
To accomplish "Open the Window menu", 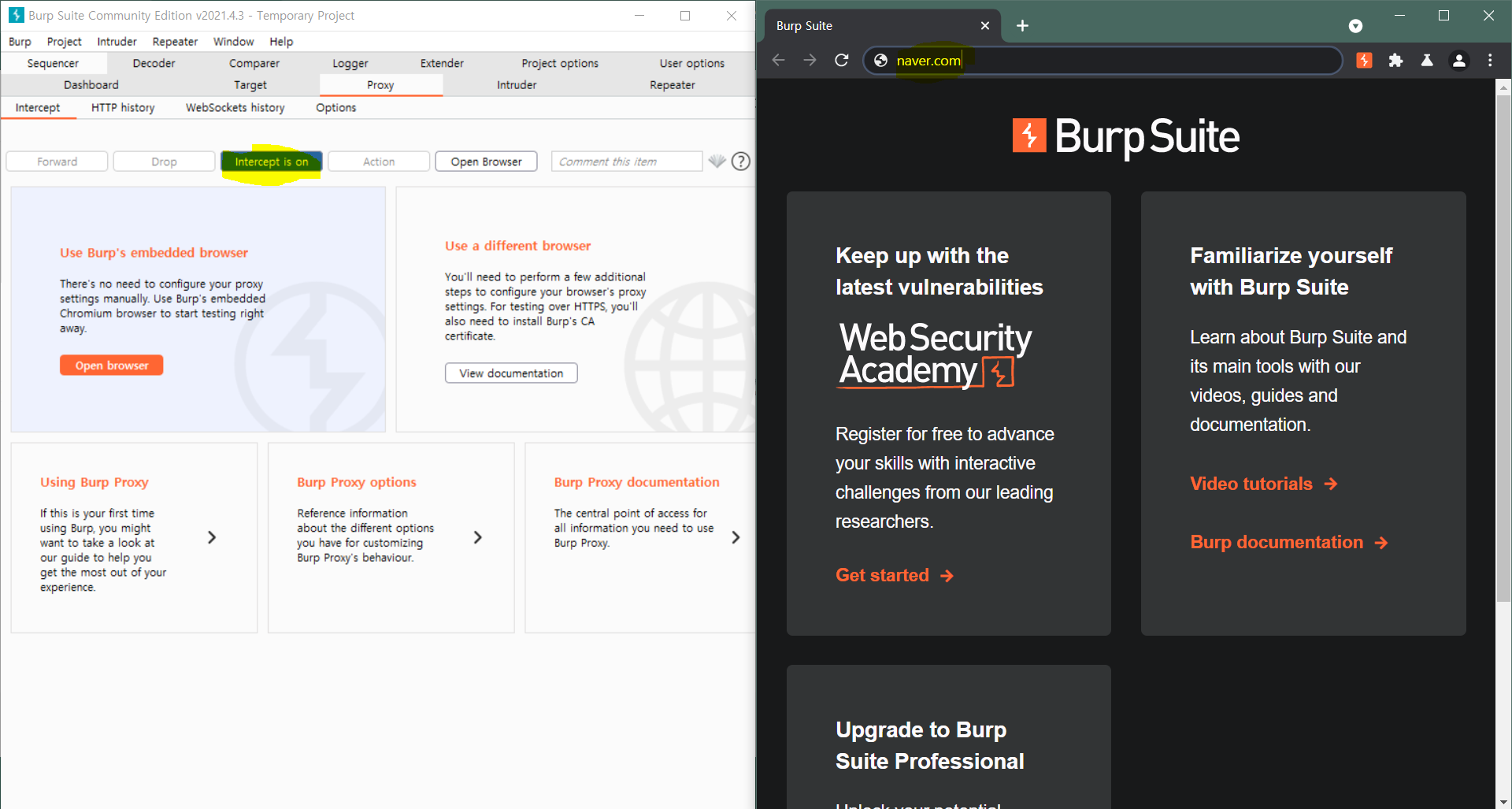I will tap(233, 42).
